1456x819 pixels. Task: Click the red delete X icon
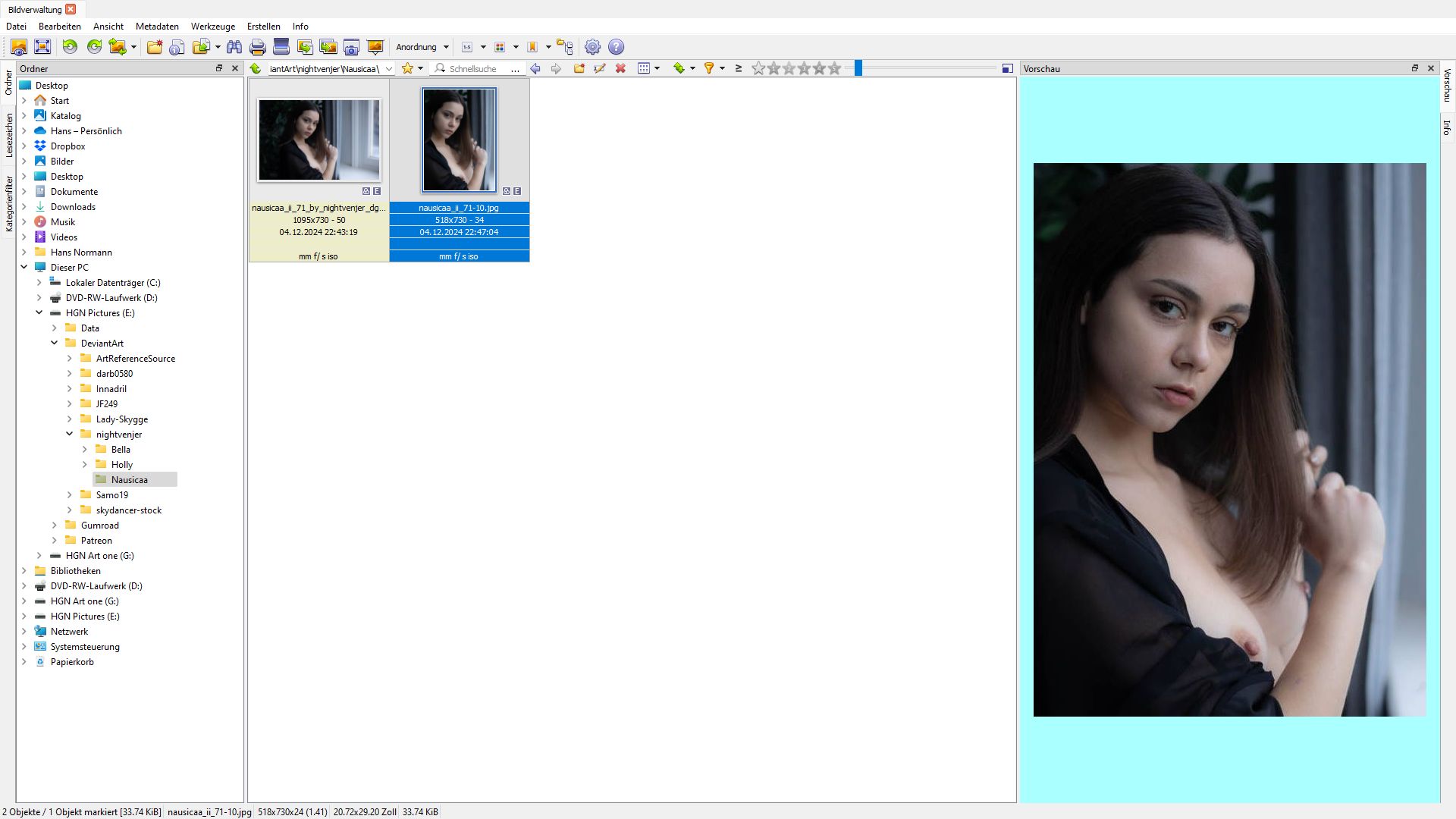[x=620, y=68]
